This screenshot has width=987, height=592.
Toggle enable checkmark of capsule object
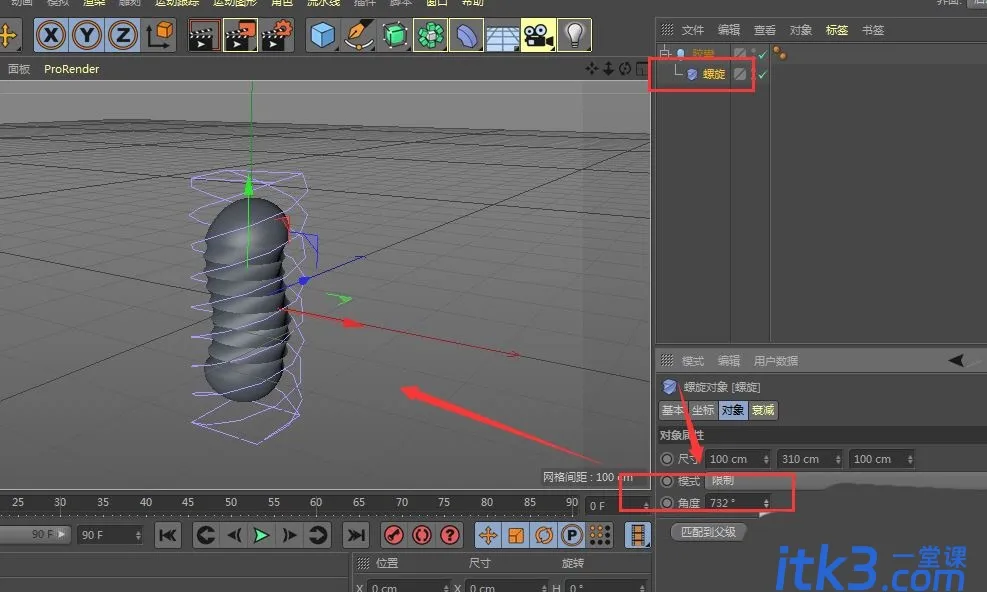pos(763,54)
